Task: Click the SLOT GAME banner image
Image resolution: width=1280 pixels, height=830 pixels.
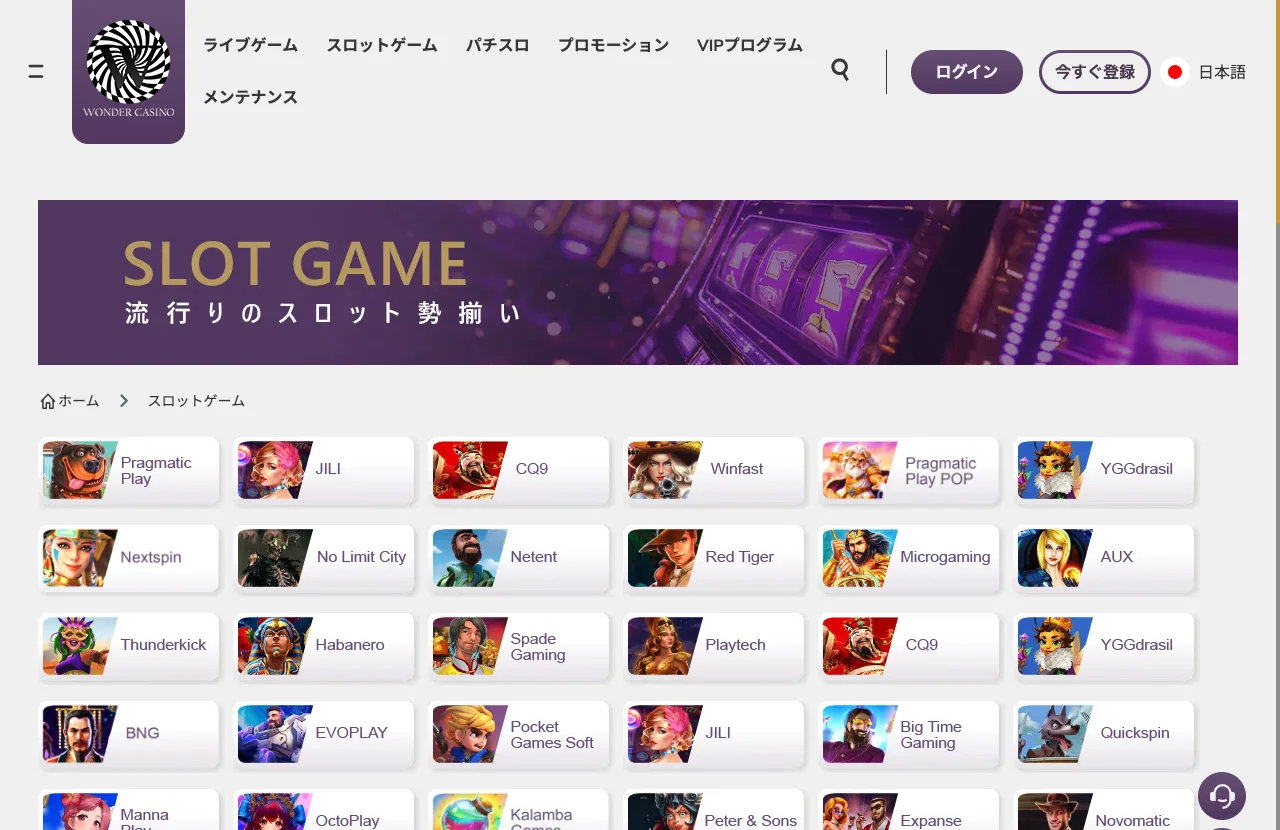Action: [x=638, y=282]
